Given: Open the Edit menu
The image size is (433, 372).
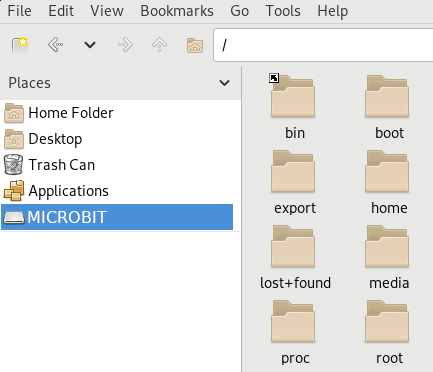Looking at the screenshot, I should [61, 11].
